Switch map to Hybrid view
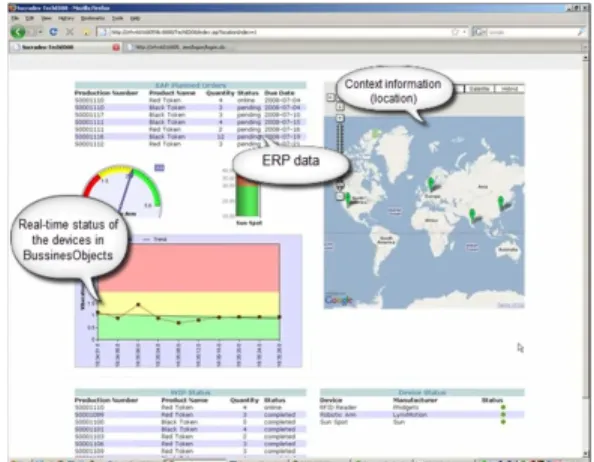594x462 pixels. 509,89
